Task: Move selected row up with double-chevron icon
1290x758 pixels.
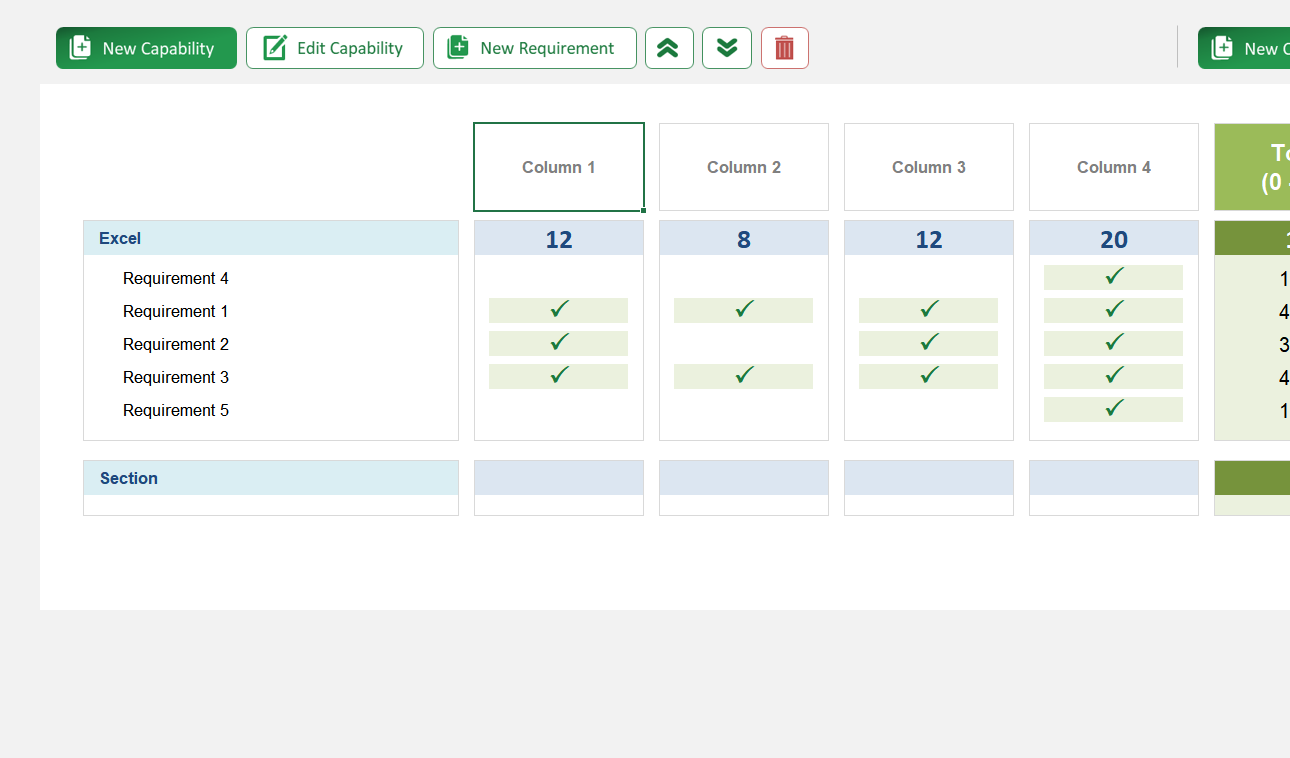Action: tap(669, 47)
